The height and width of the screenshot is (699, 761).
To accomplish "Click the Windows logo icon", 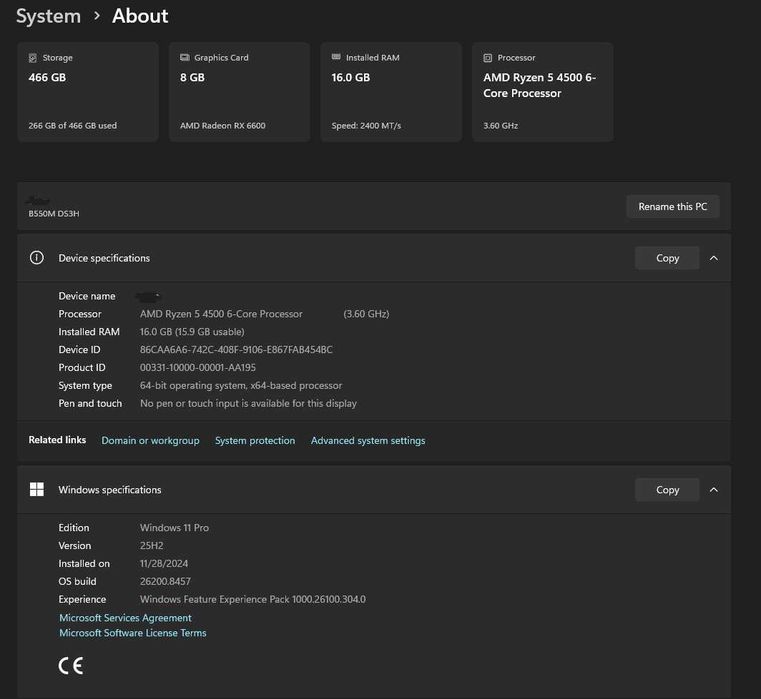I will tap(36, 489).
